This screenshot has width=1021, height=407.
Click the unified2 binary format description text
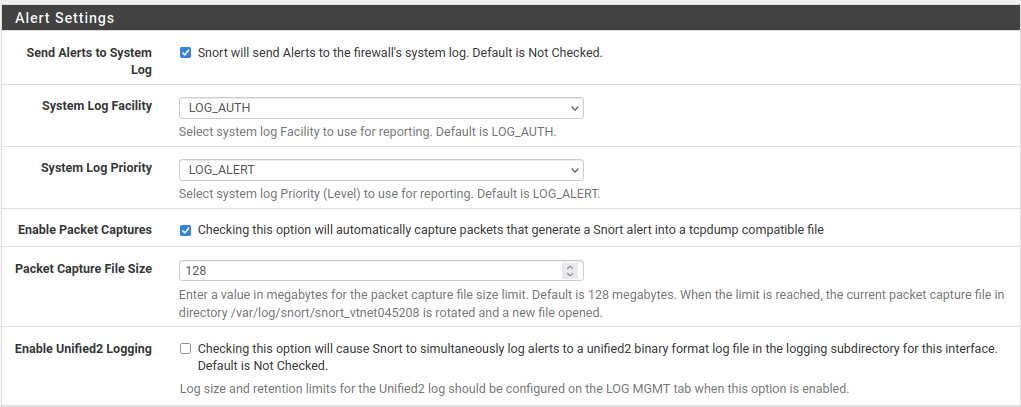pos(597,349)
